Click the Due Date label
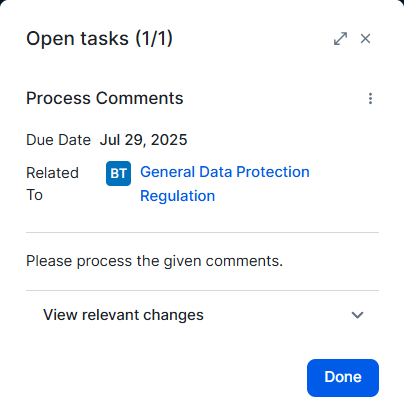Viewport: 404px width, 420px height. 58,140
